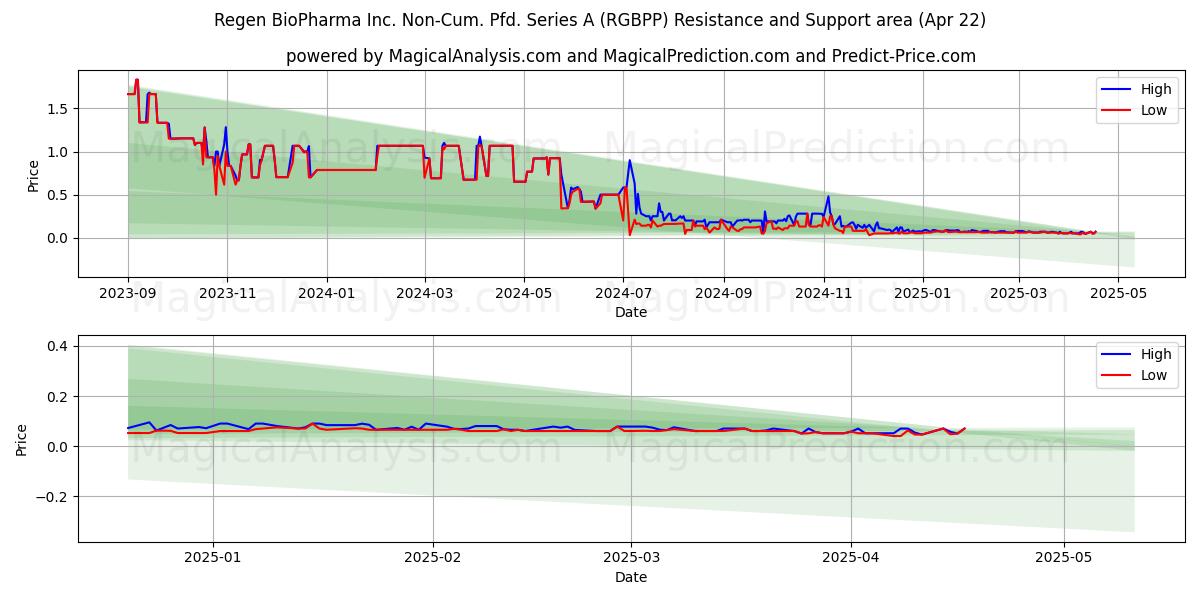The image size is (1200, 600).
Task: Click the September 2023 peak near 1.8 in the top chart
Action: click(137, 81)
